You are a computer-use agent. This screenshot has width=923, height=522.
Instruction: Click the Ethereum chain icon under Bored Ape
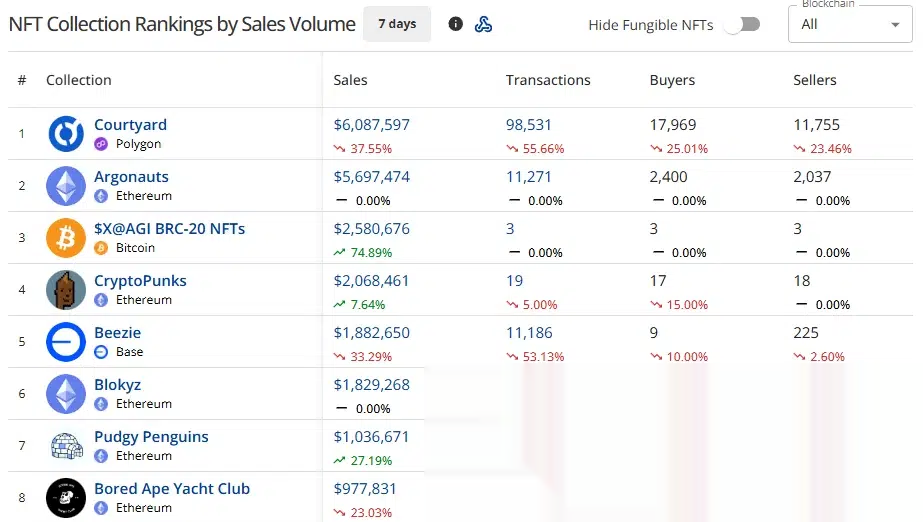pos(101,508)
